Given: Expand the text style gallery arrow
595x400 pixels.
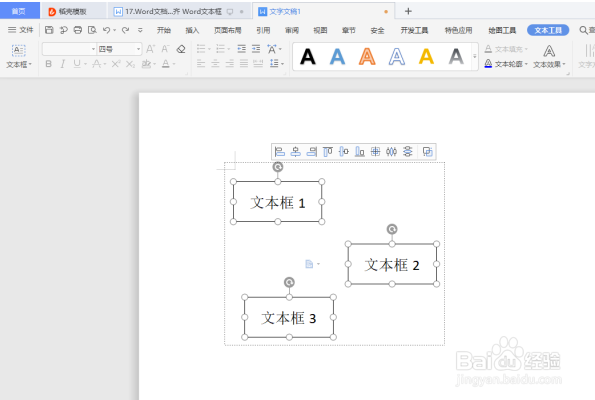Looking at the screenshot, I should (x=475, y=57).
